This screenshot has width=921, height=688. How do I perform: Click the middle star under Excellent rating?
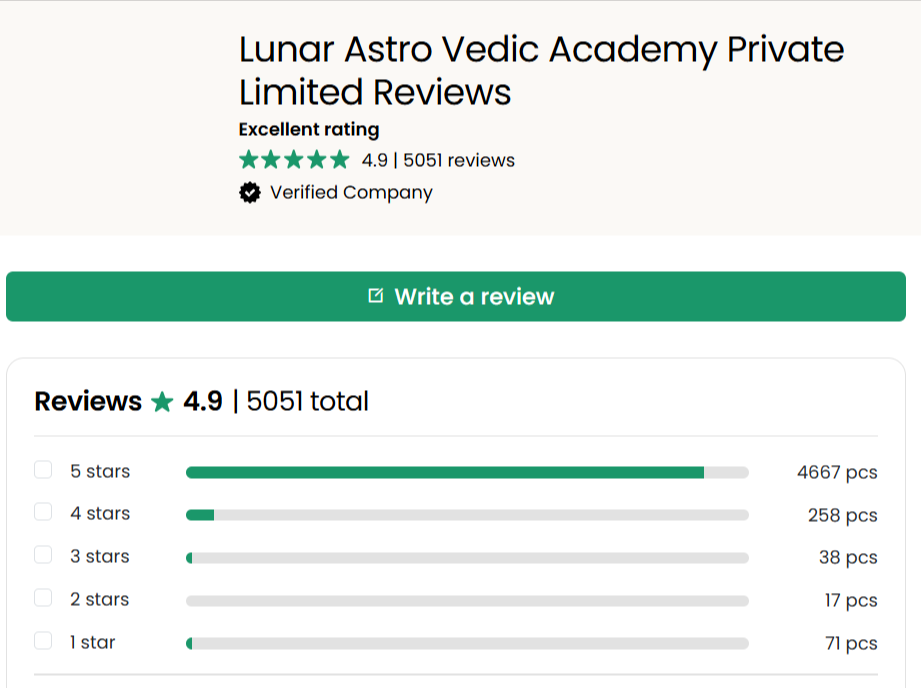pos(296,158)
